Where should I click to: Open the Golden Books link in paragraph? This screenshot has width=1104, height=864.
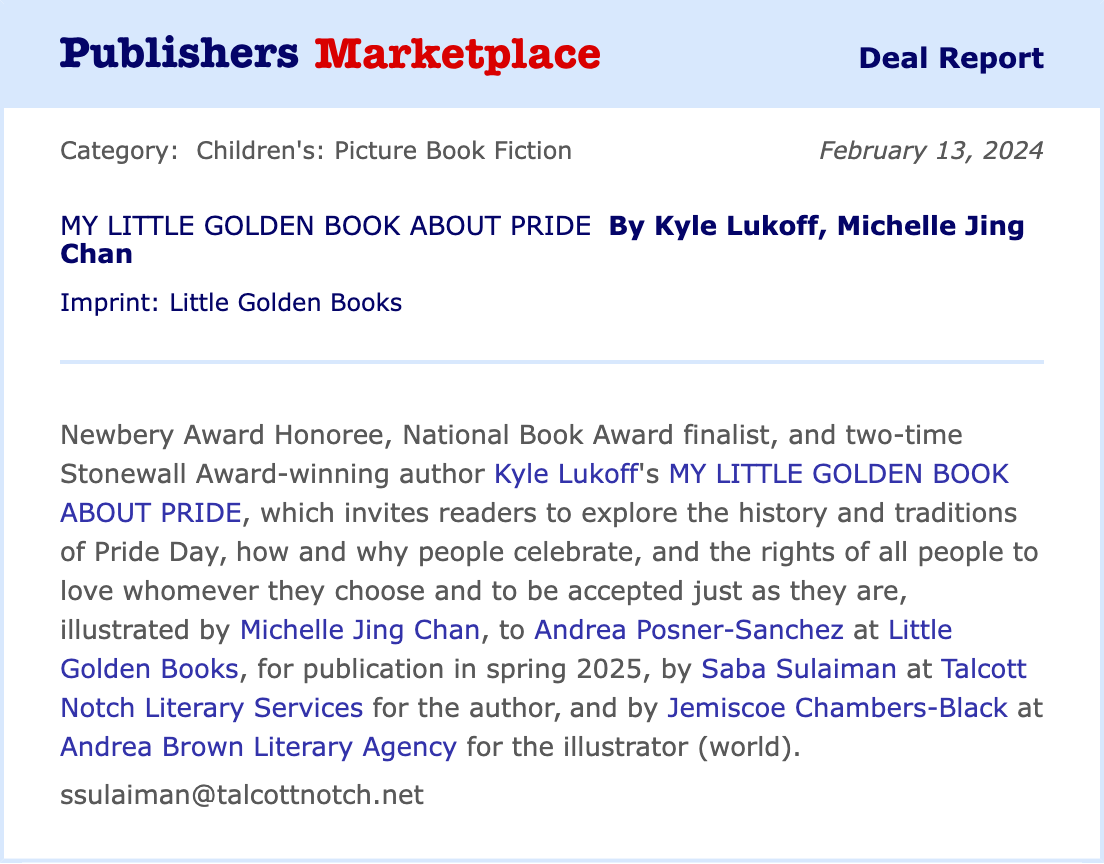click(x=150, y=669)
